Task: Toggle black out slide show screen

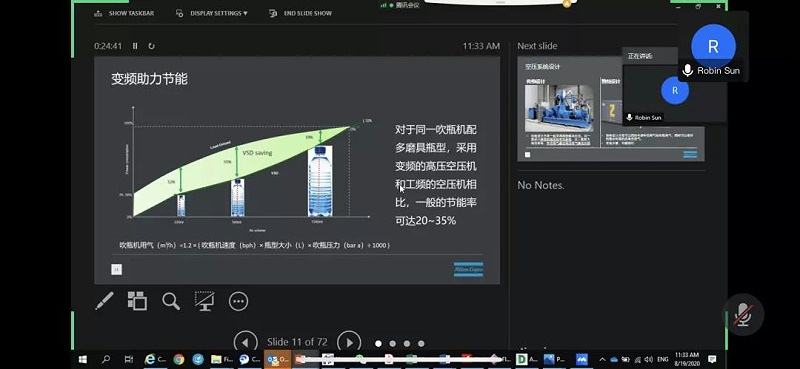Action: [204, 301]
